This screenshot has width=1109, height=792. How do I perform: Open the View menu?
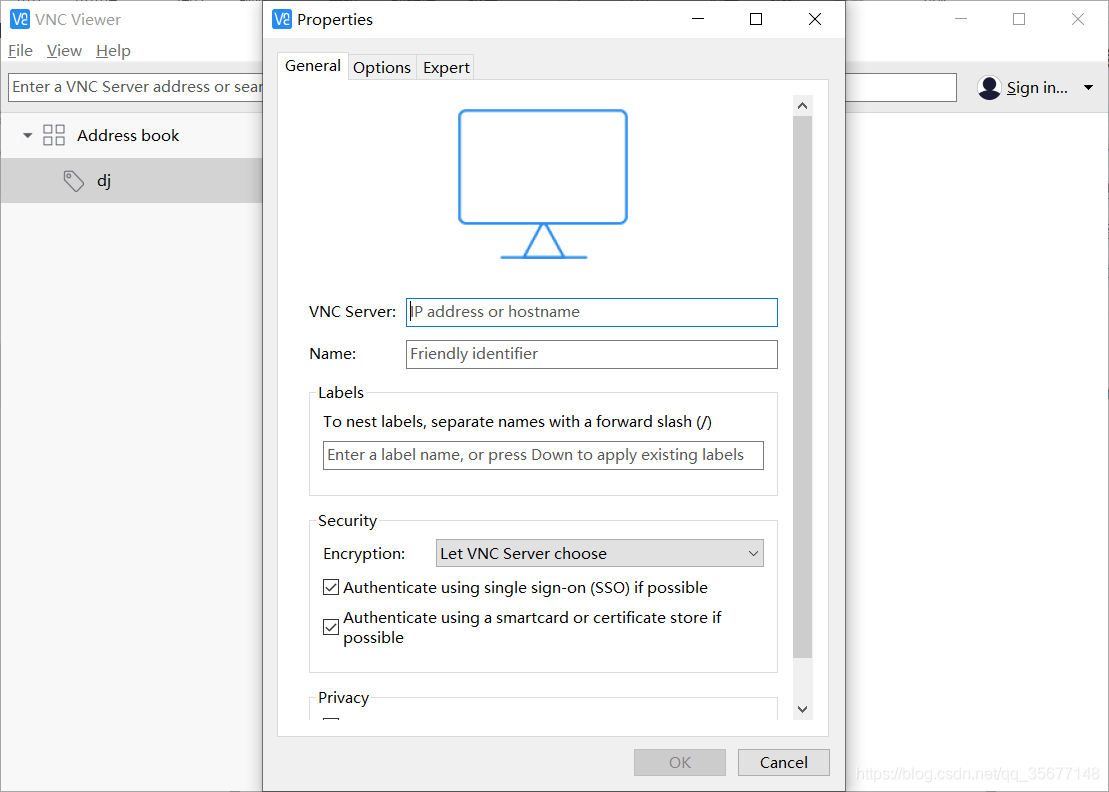64,51
